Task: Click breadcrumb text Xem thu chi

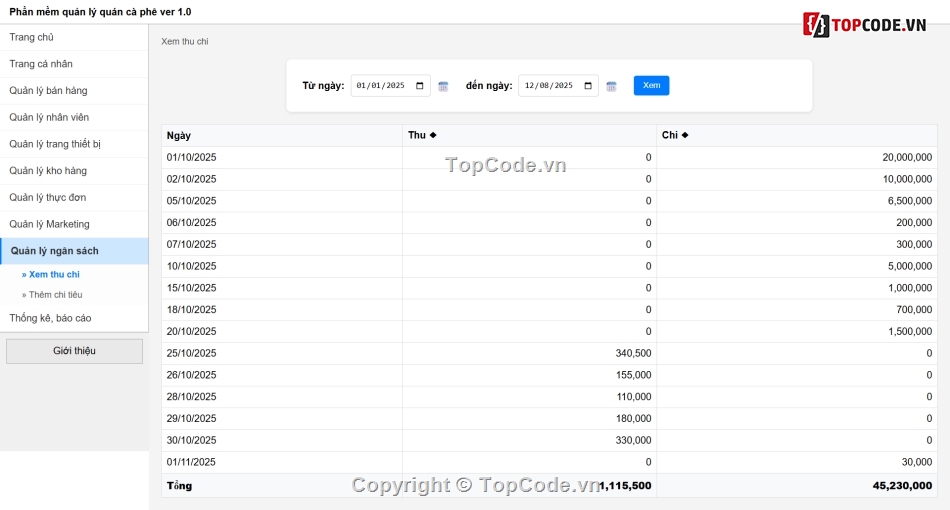Action: (185, 42)
